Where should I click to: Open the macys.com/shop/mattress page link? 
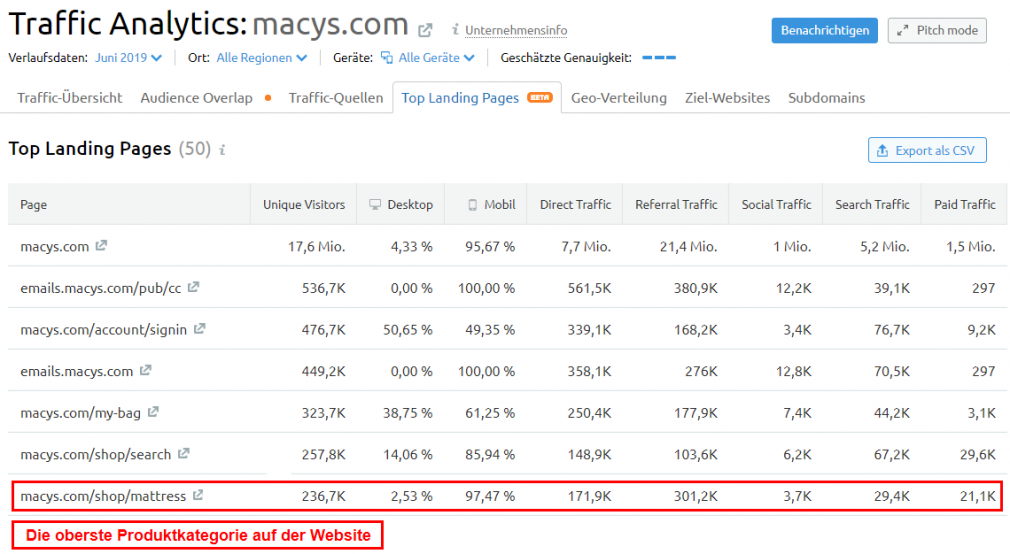103,496
